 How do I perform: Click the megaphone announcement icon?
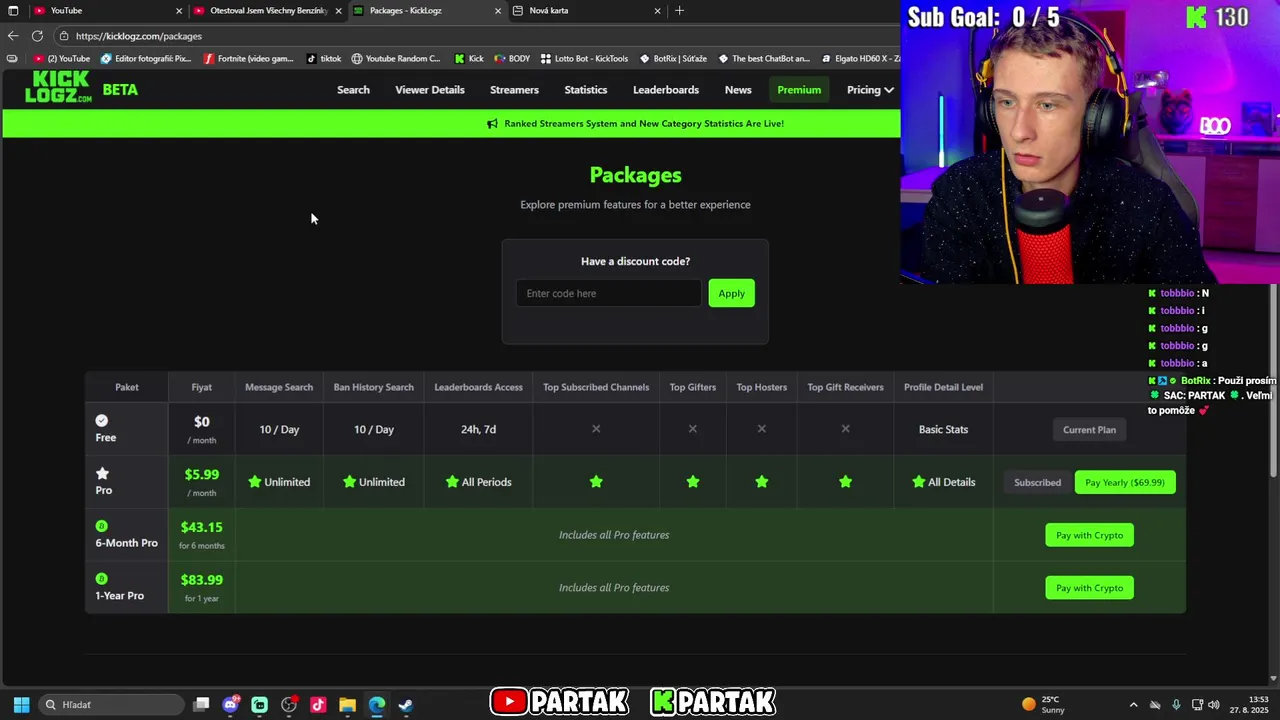492,124
